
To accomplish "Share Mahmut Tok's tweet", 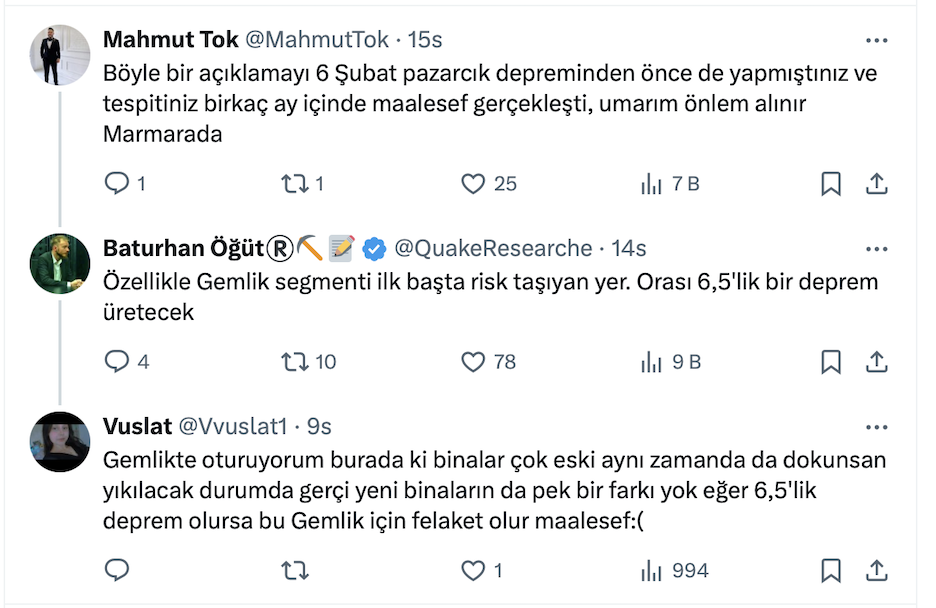I will coord(876,184).
